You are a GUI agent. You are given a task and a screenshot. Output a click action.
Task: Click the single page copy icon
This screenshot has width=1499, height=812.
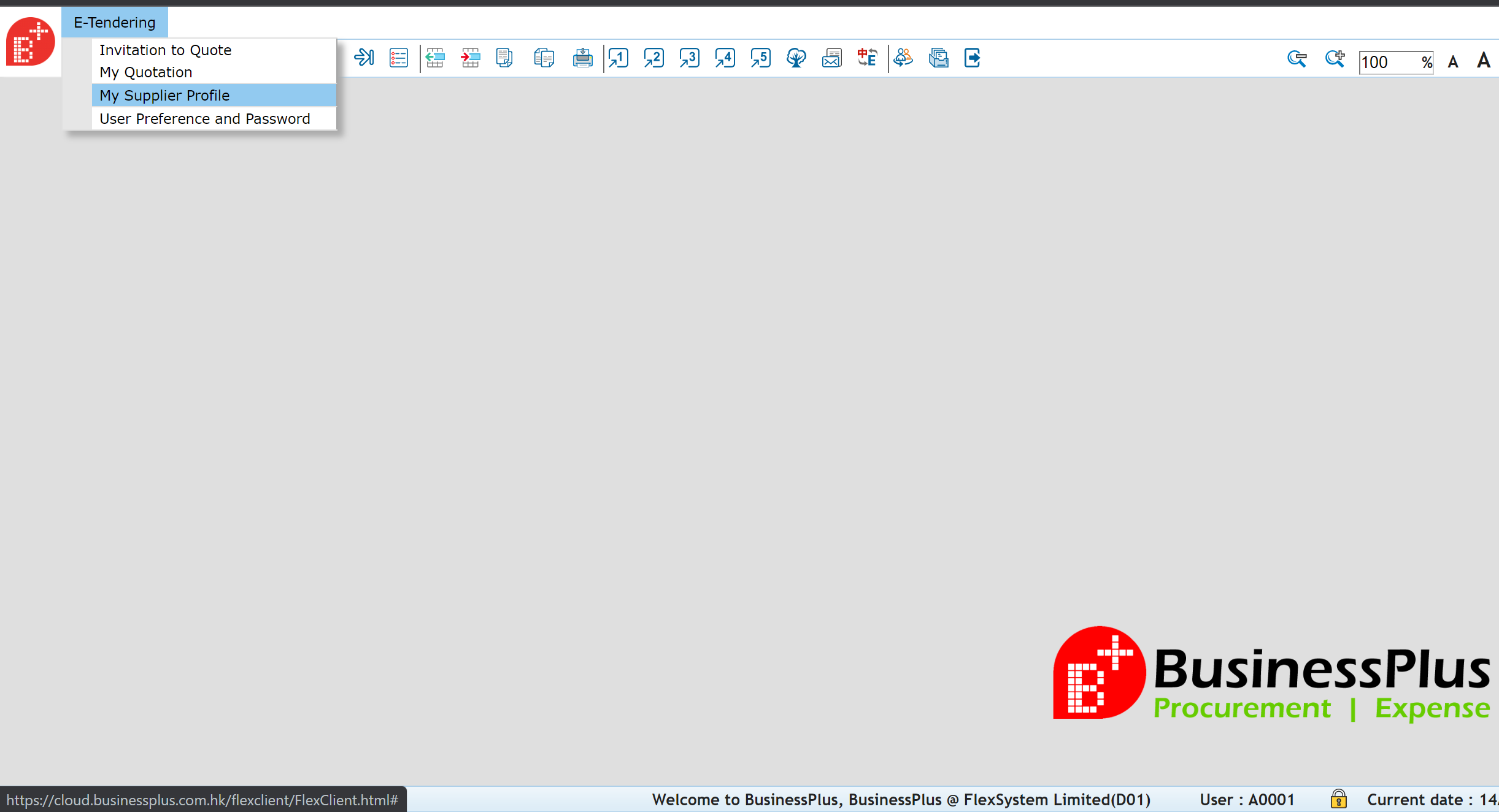[504, 58]
